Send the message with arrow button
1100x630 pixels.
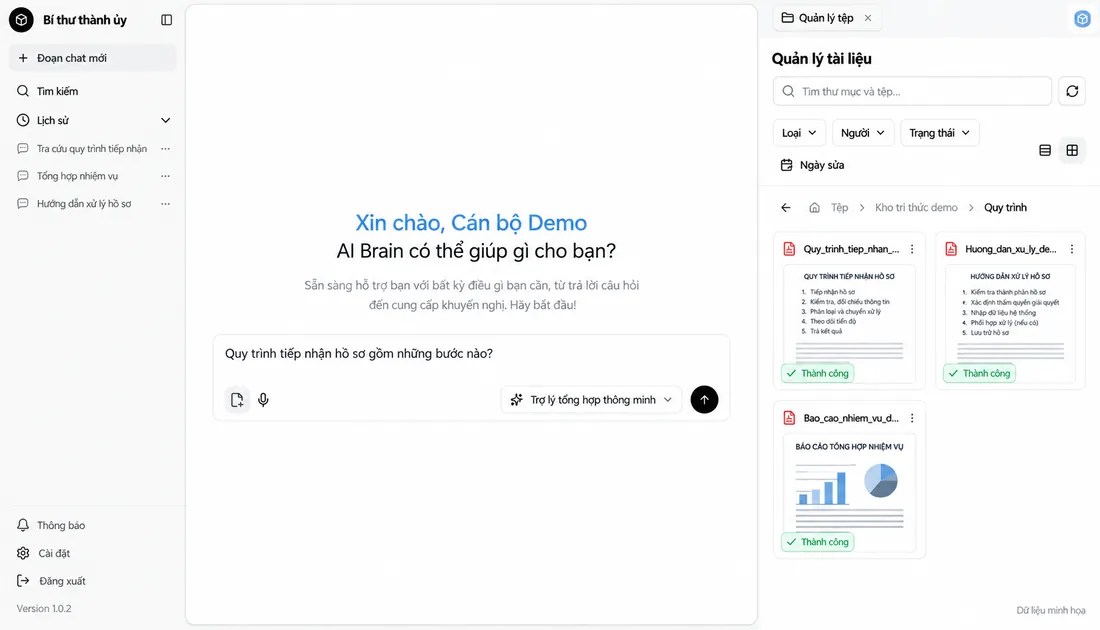(x=704, y=400)
